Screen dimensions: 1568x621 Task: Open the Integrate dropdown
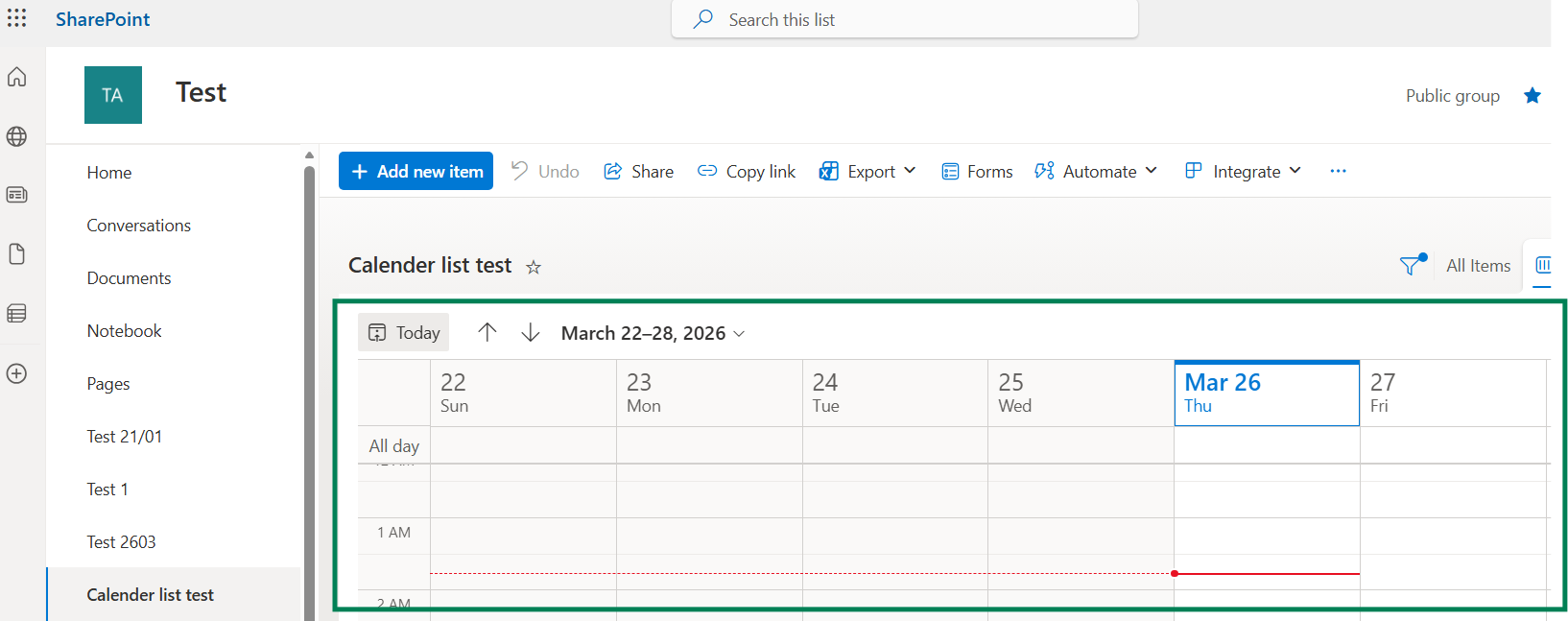[1243, 171]
